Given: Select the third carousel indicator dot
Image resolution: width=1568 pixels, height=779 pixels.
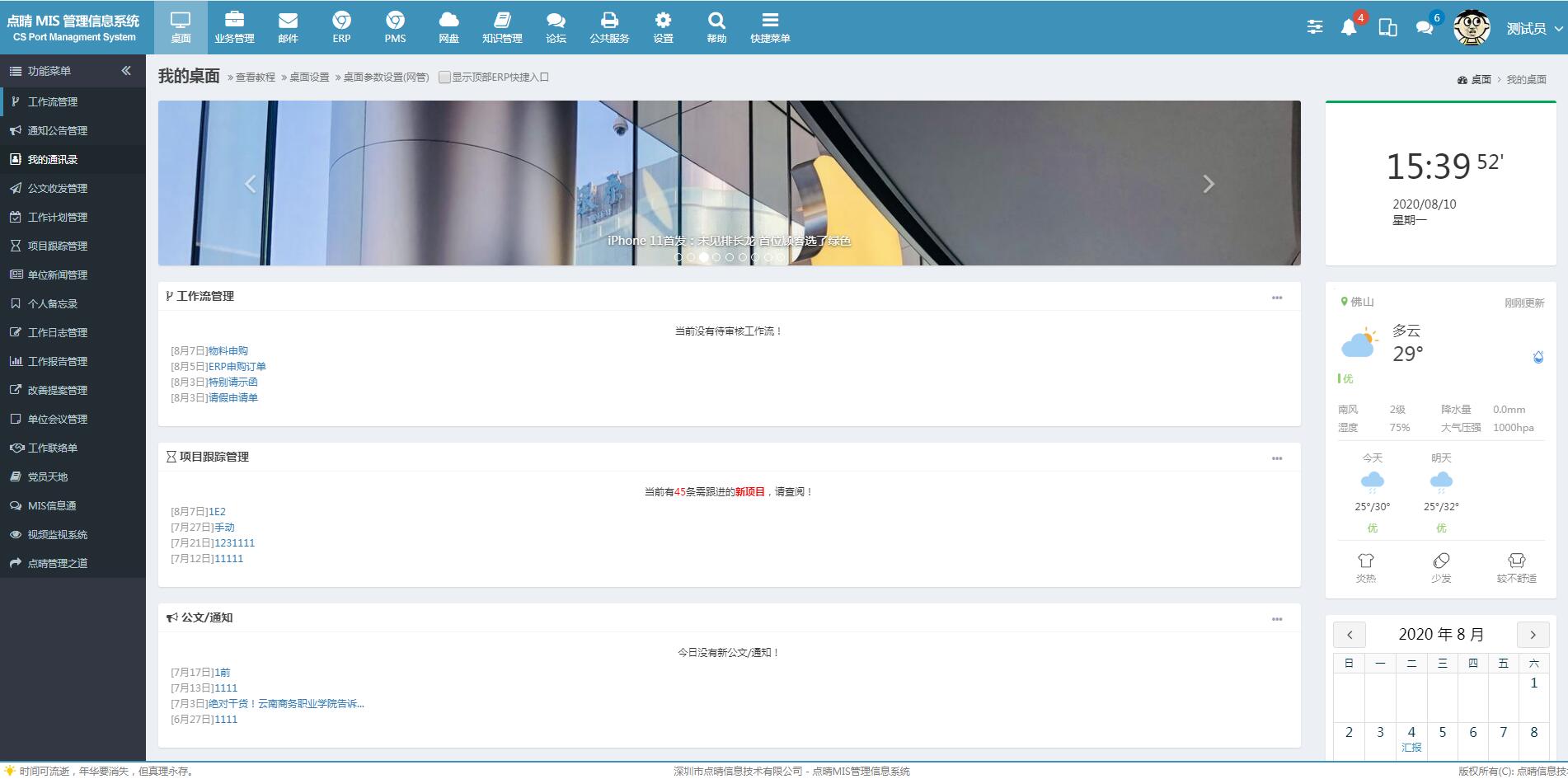Looking at the screenshot, I should tap(703, 256).
